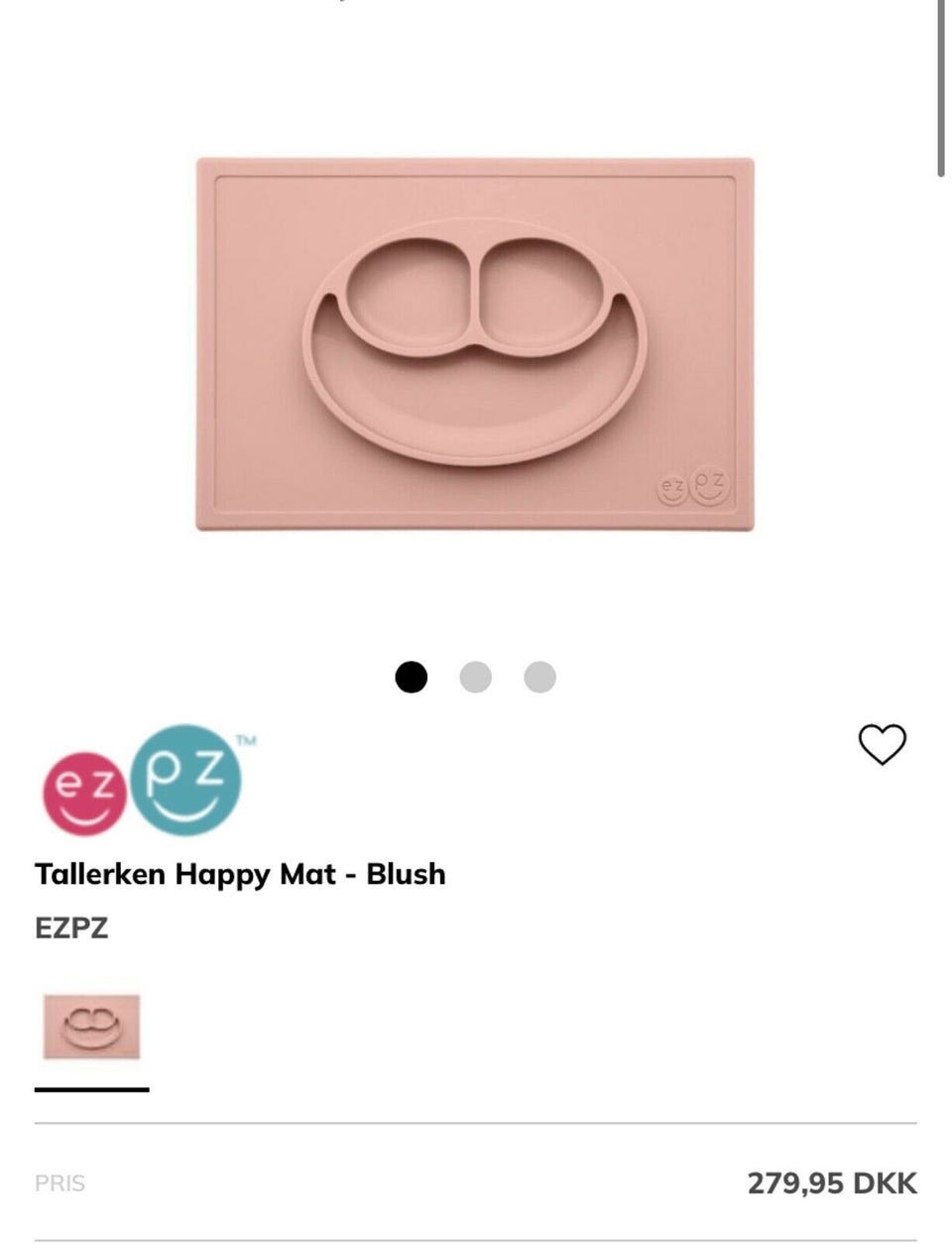
Task: Click the 'Tallerken Happy Mat - Blush' title
Action: tap(240, 874)
